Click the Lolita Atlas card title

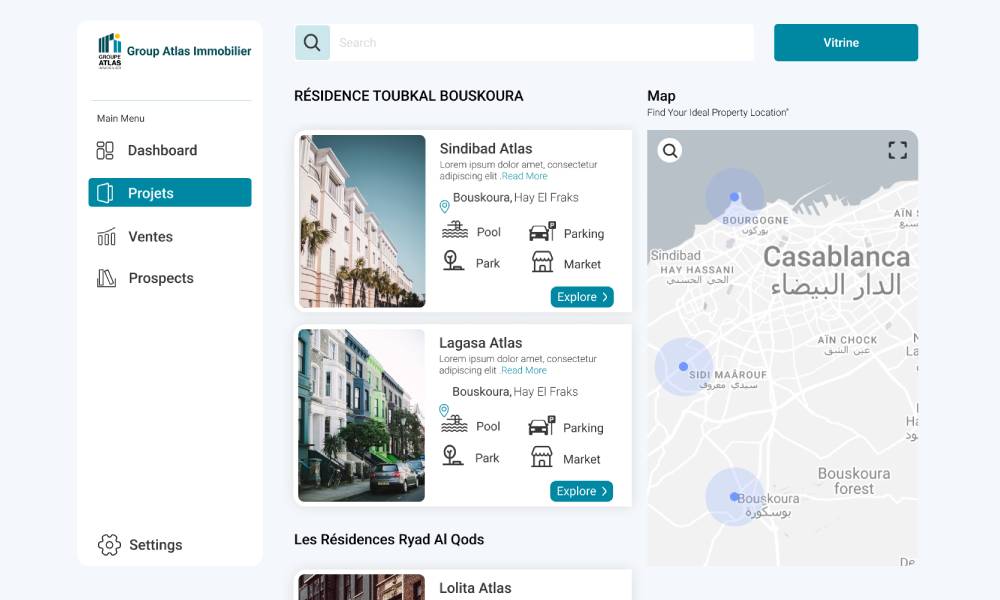pos(475,588)
